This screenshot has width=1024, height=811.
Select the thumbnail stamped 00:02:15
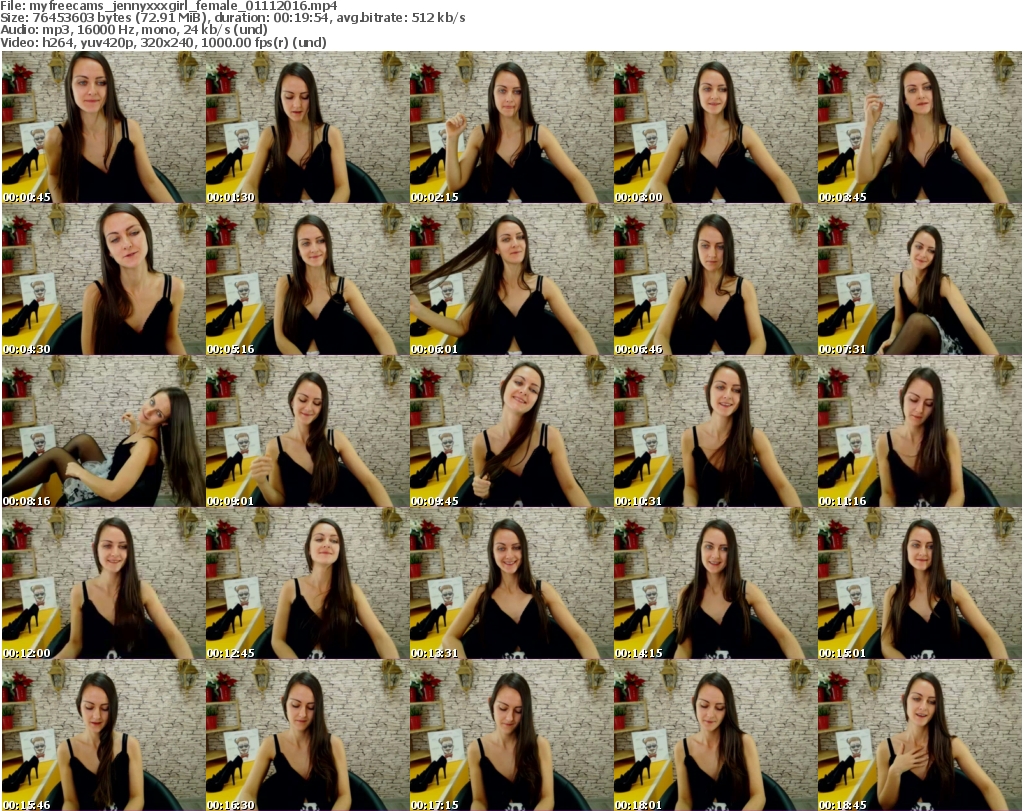point(511,127)
